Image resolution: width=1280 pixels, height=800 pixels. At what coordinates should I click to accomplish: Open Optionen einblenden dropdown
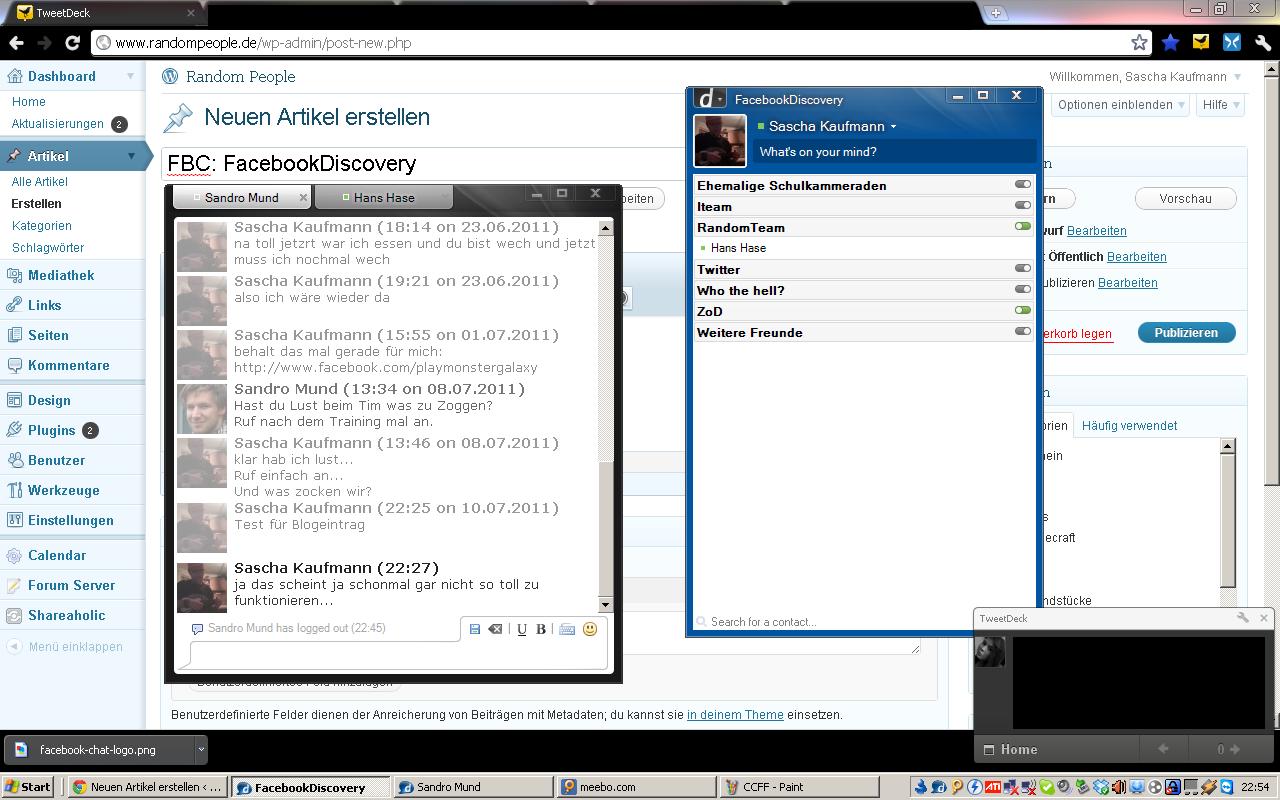point(1120,104)
